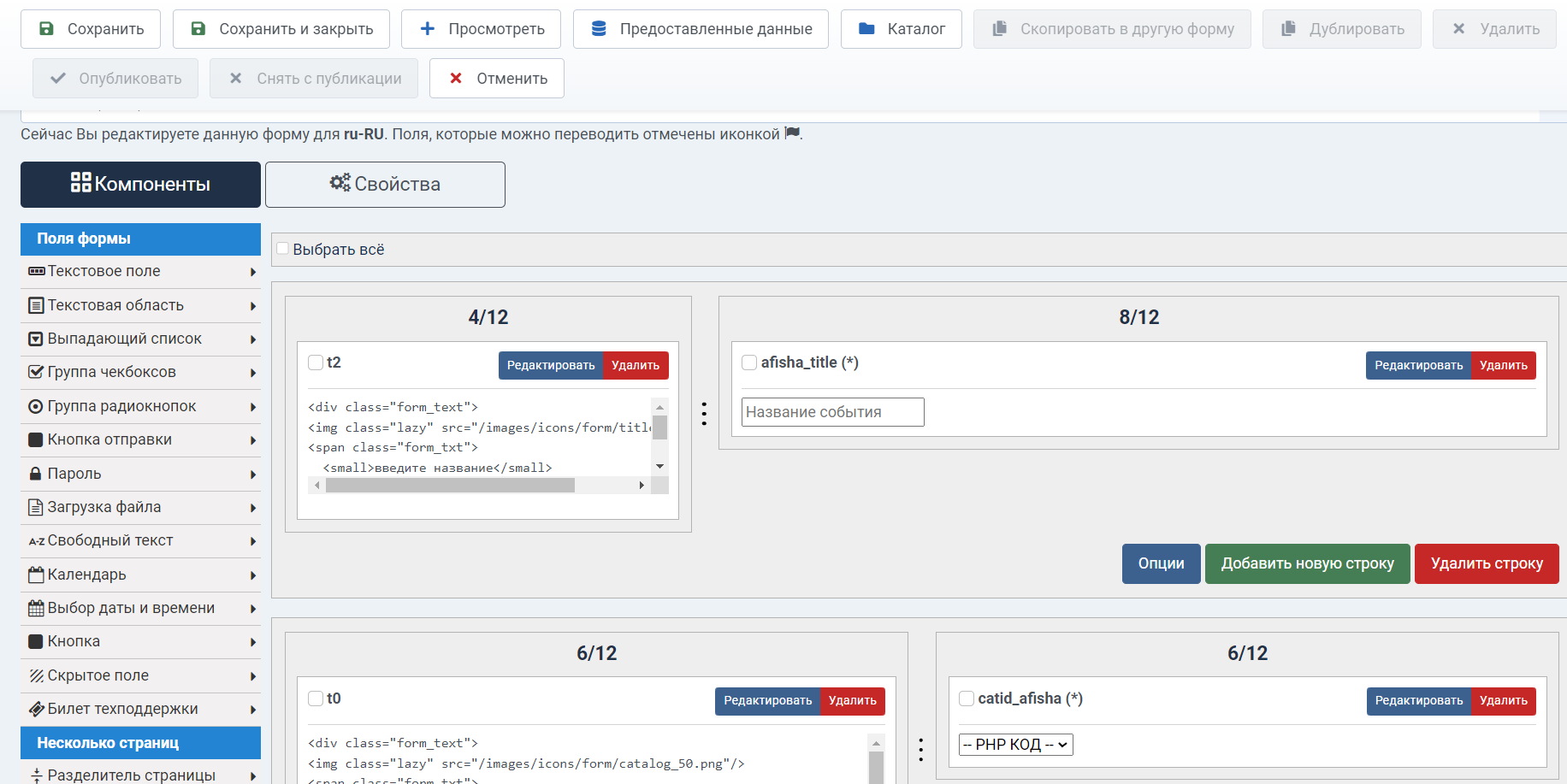Click the Hidden field icon

[36, 675]
